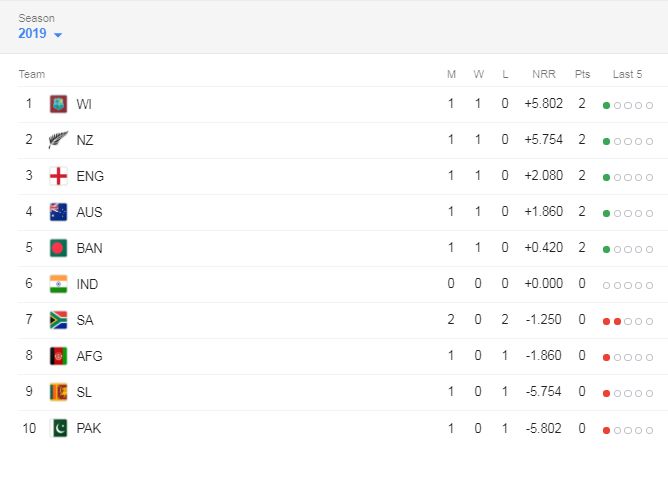Click the Bangladesh flag icon
This screenshot has width=668, height=484.
click(58, 248)
